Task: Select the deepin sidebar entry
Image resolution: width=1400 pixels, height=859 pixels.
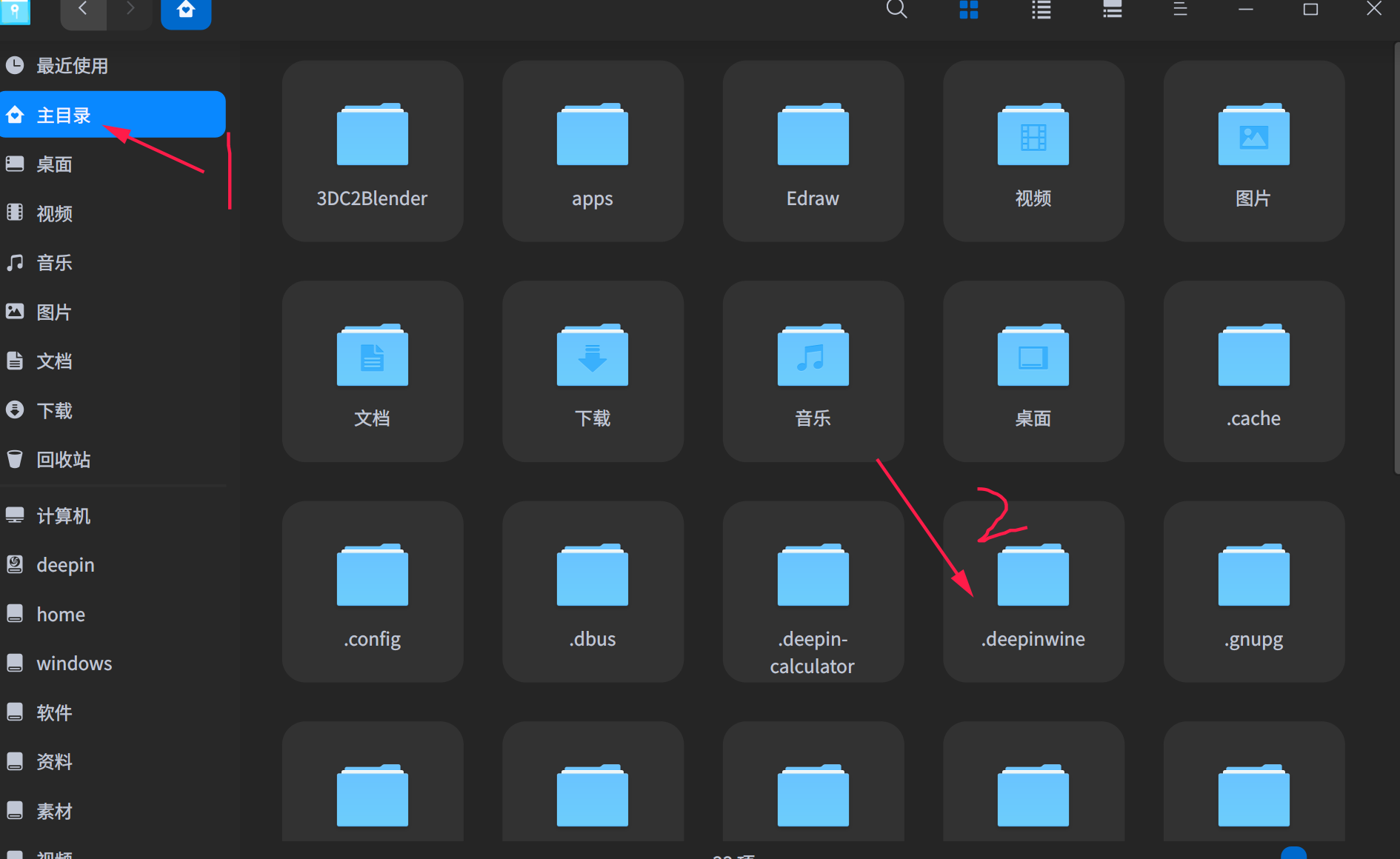Action: [65, 564]
